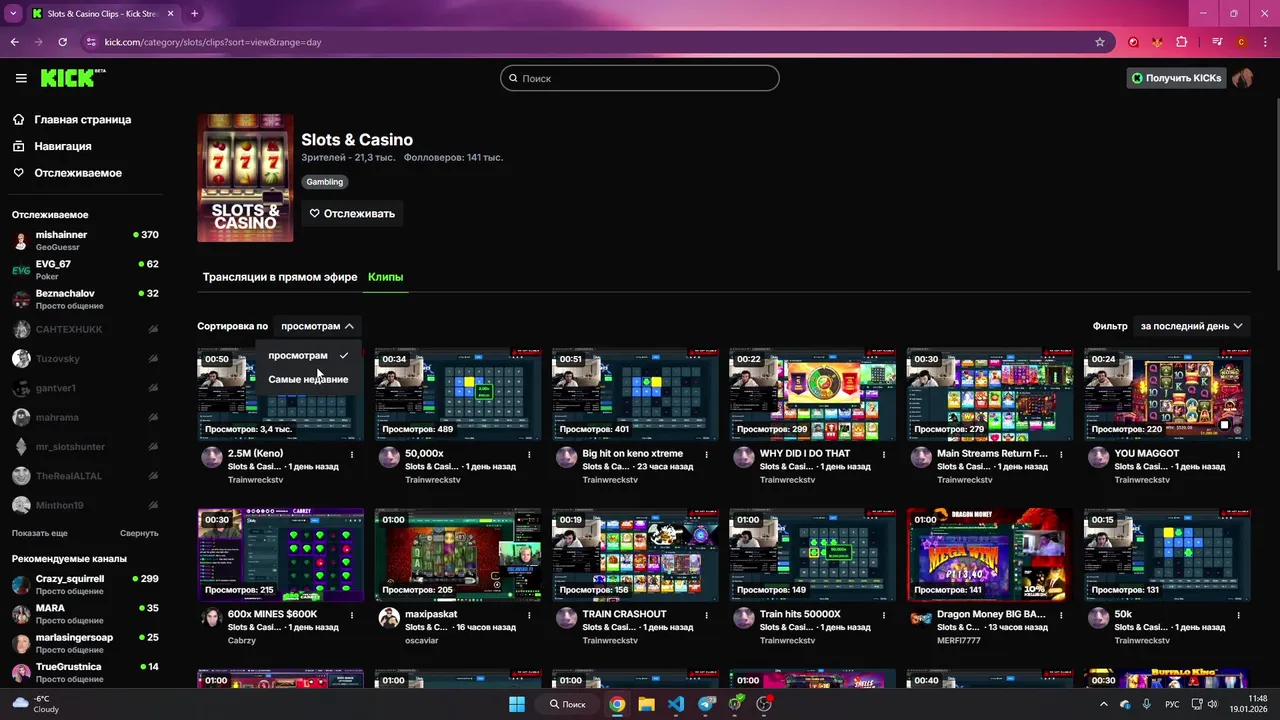Open the Windows Start menu

coord(517,704)
